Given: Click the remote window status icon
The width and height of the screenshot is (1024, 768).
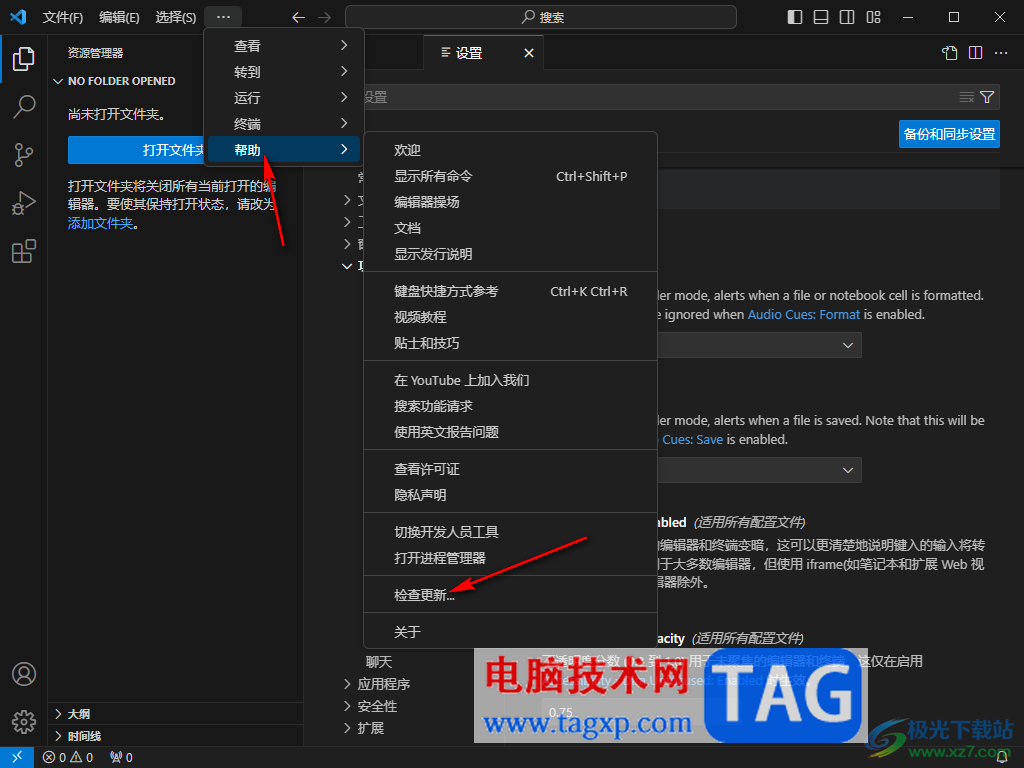Looking at the screenshot, I should pyautogui.click(x=17, y=757).
